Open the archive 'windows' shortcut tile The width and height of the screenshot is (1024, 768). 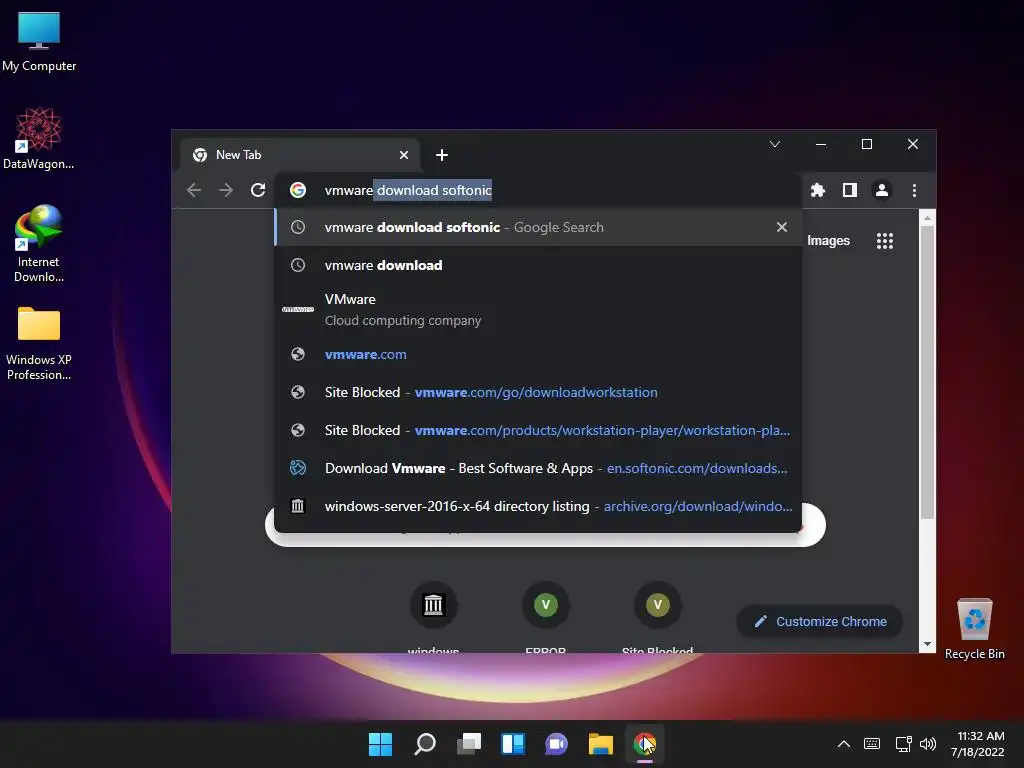pyautogui.click(x=434, y=605)
